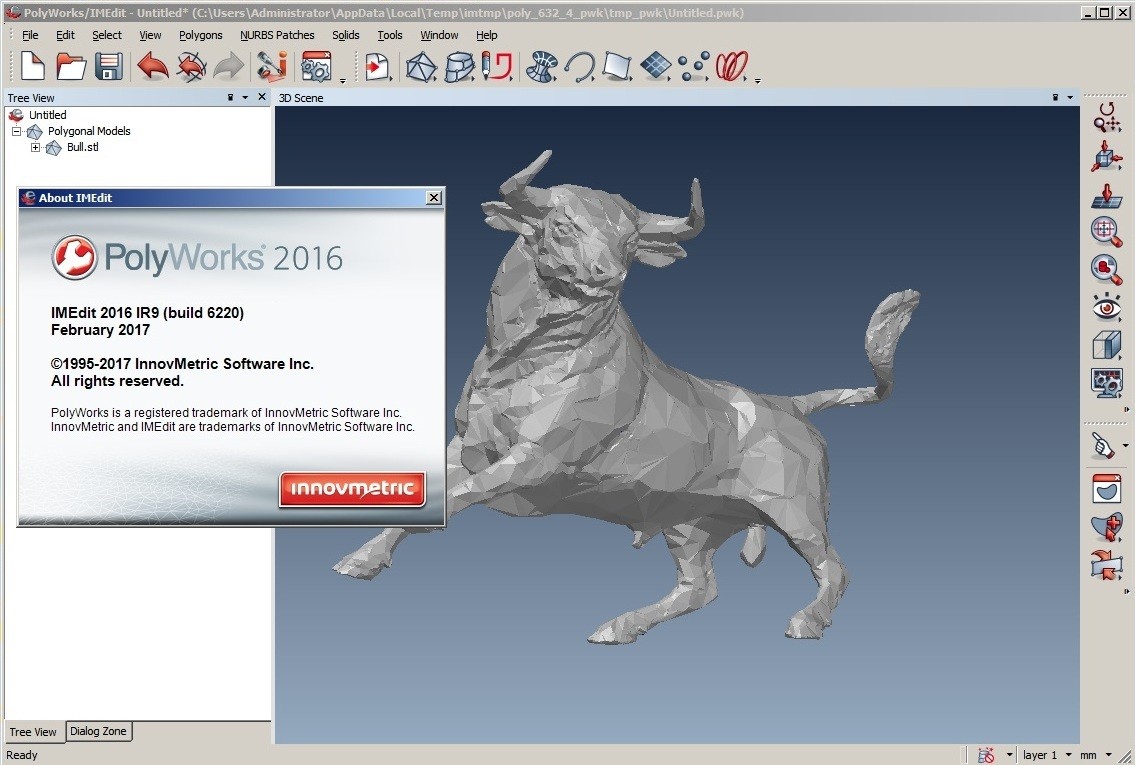Select the Untitled project root in tree
Image resolution: width=1135 pixels, height=765 pixels.
[47, 115]
